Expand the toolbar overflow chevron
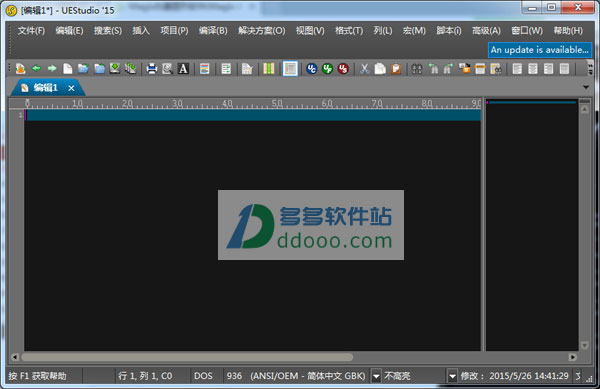This screenshot has height=389, width=600. pos(590,68)
